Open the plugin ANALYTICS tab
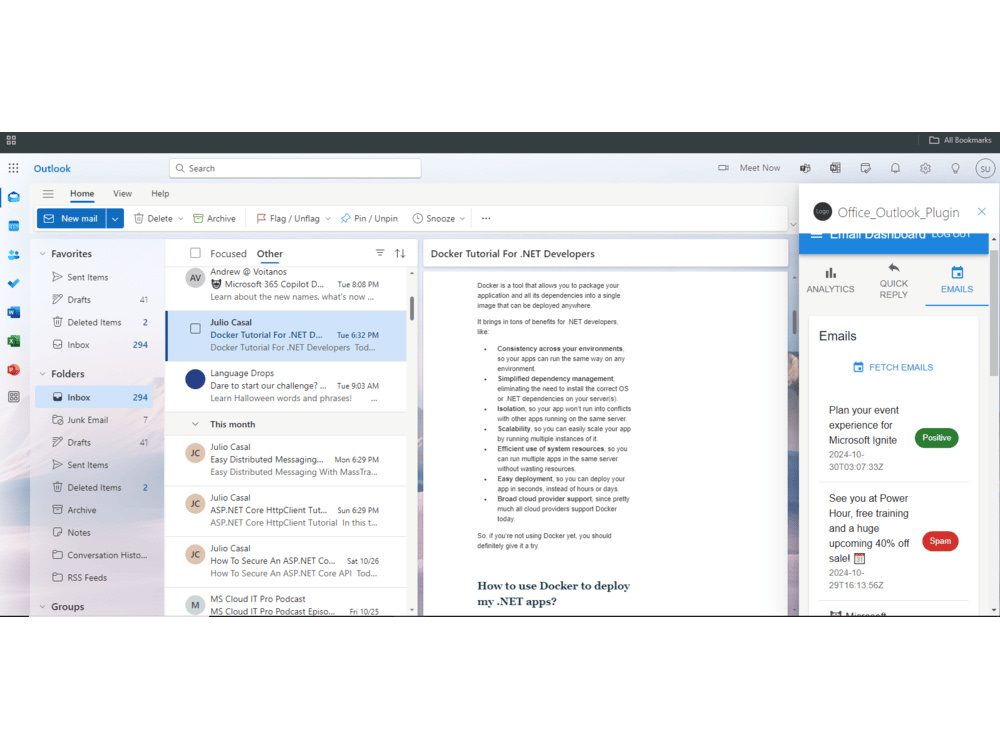1000x750 pixels. 830,281
